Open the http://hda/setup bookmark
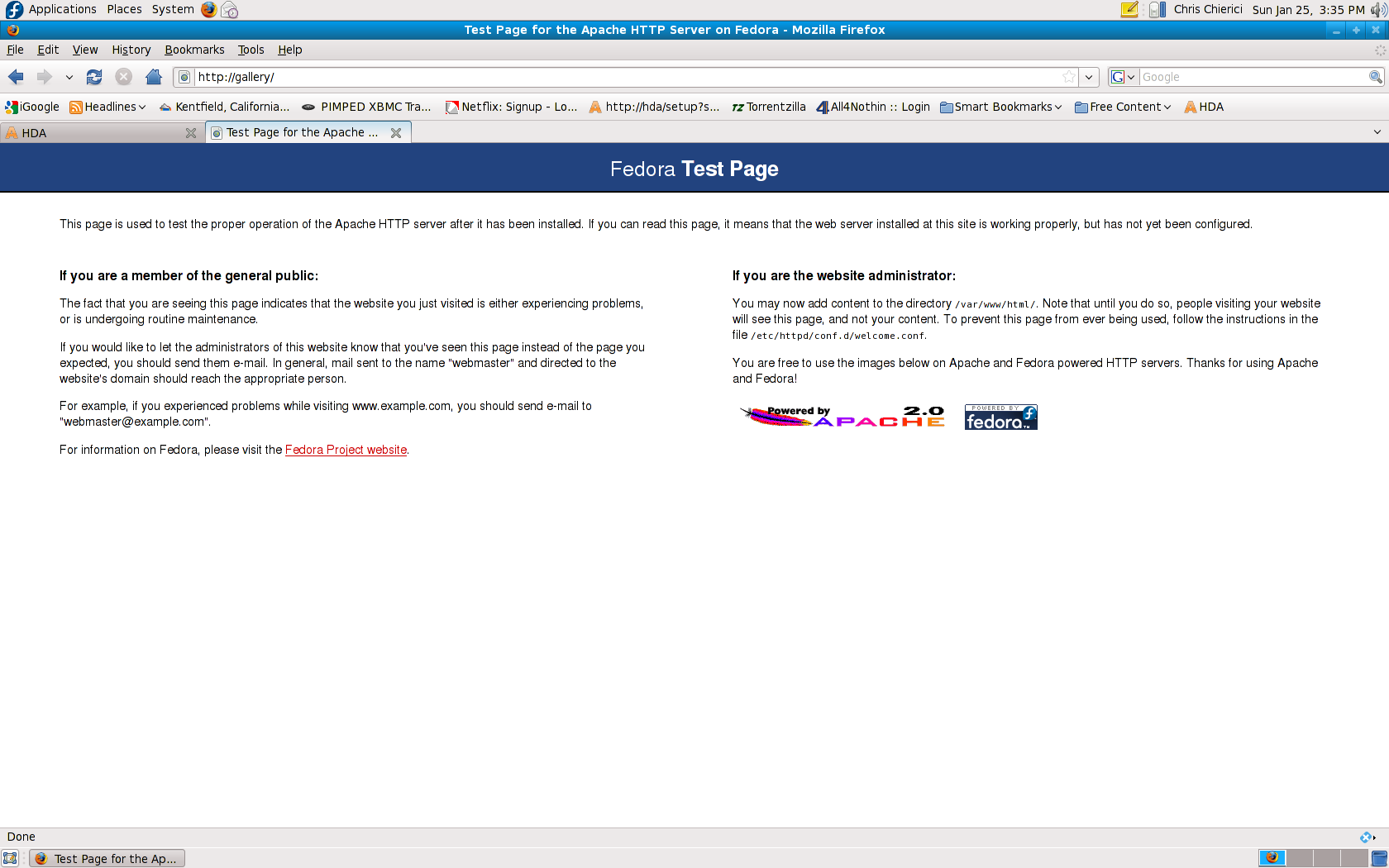Viewport: 1389px width, 868px height. point(654,107)
